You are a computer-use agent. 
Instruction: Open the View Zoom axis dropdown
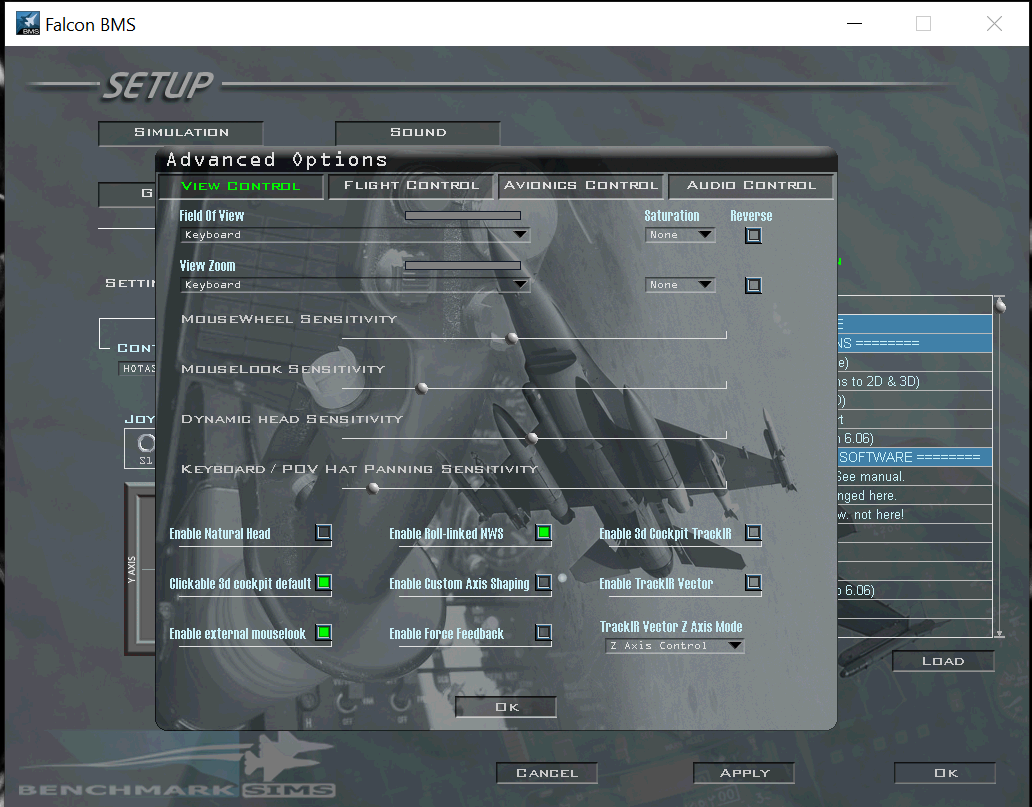click(355, 285)
